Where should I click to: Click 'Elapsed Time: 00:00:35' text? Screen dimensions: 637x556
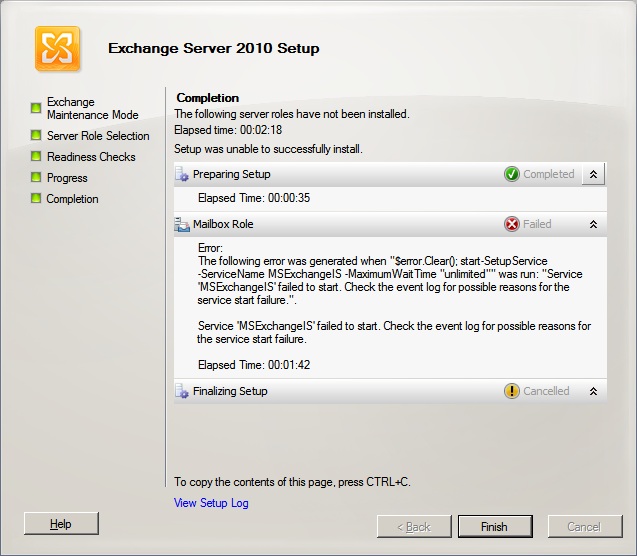[x=254, y=198]
